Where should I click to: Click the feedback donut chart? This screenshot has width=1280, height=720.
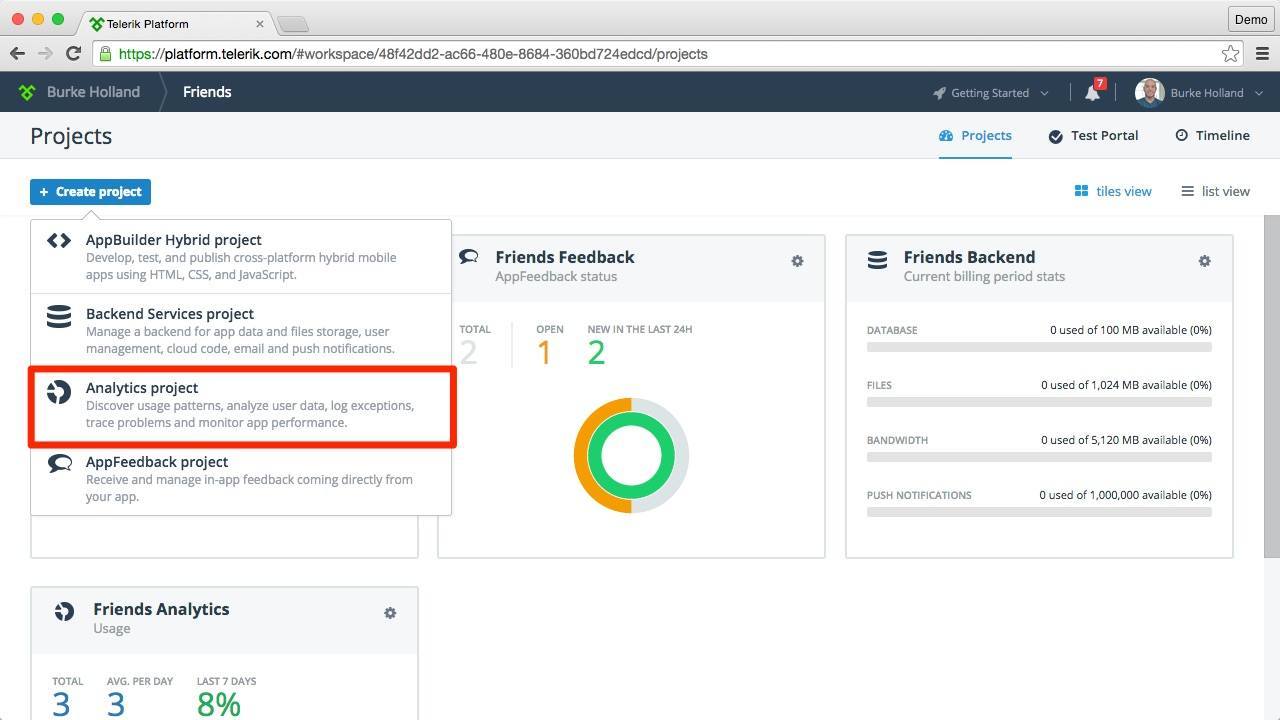tap(631, 456)
